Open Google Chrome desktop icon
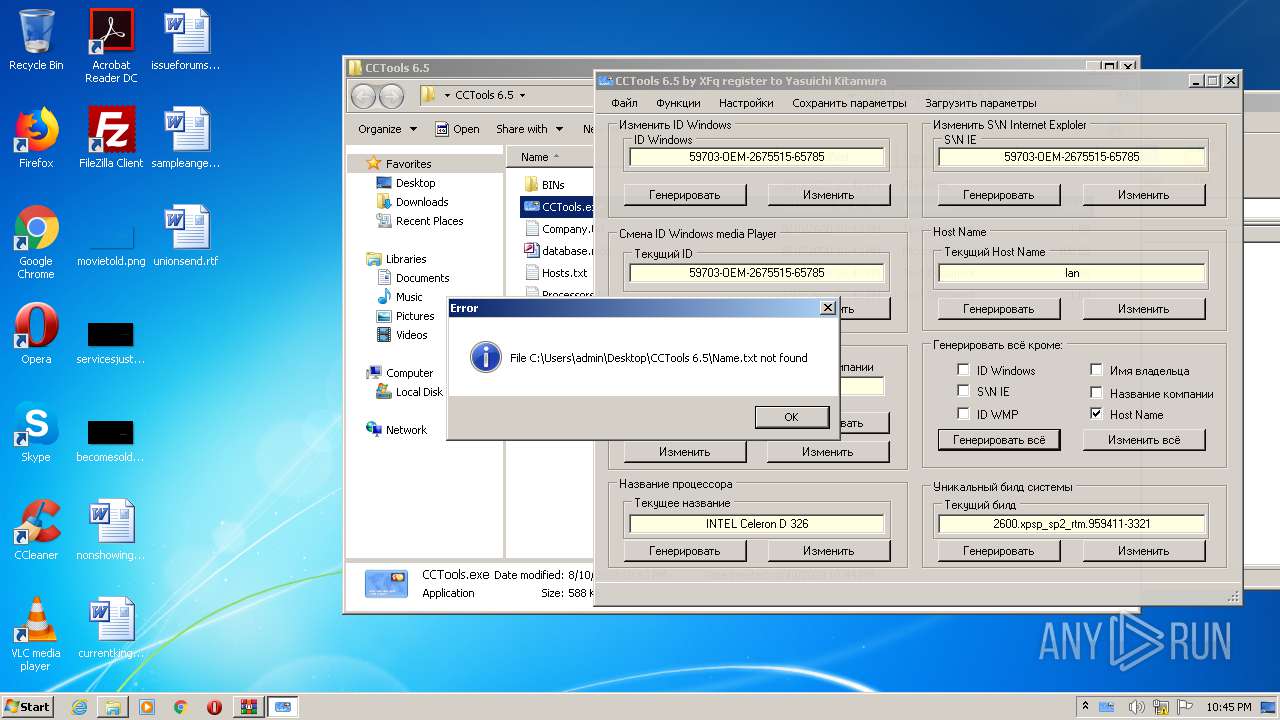 point(36,243)
